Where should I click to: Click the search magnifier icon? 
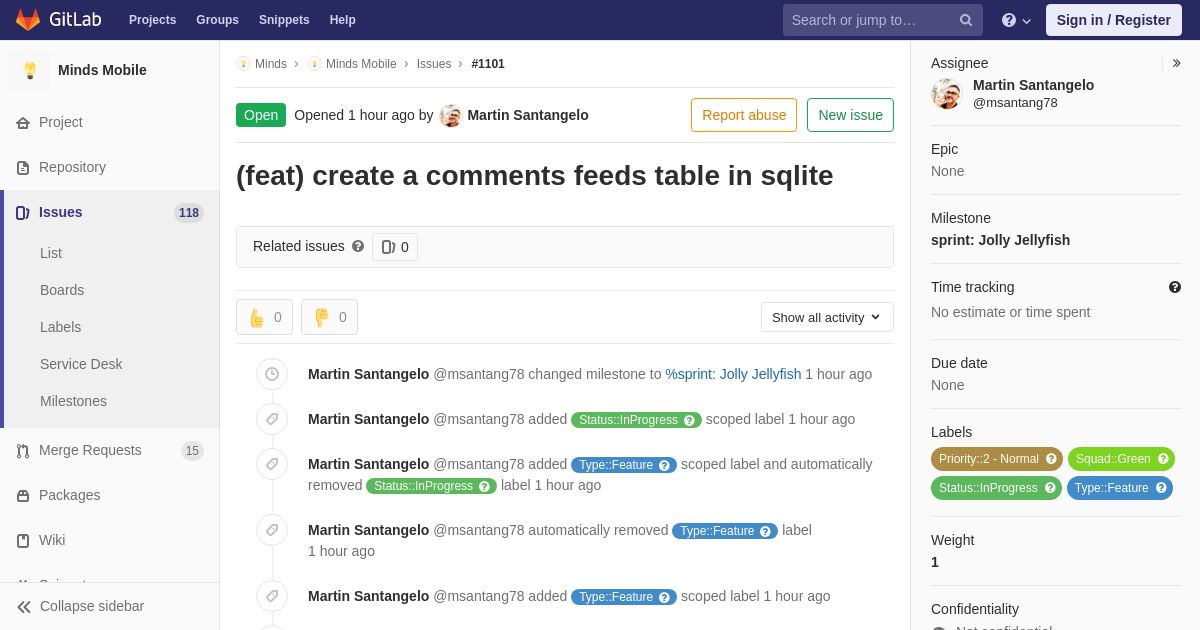point(965,20)
